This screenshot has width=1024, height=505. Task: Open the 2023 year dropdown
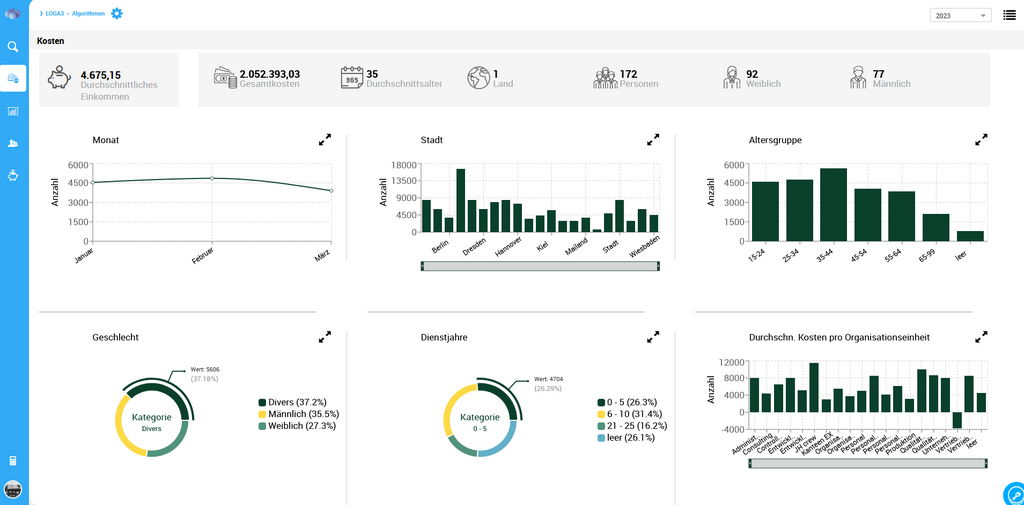pyautogui.click(x=960, y=15)
